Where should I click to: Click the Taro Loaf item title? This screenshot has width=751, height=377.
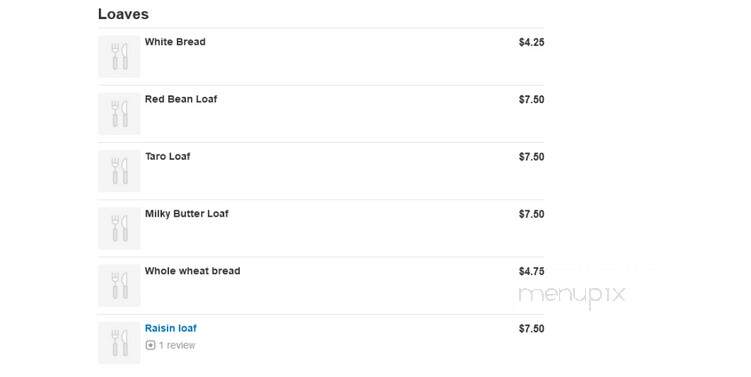point(168,157)
